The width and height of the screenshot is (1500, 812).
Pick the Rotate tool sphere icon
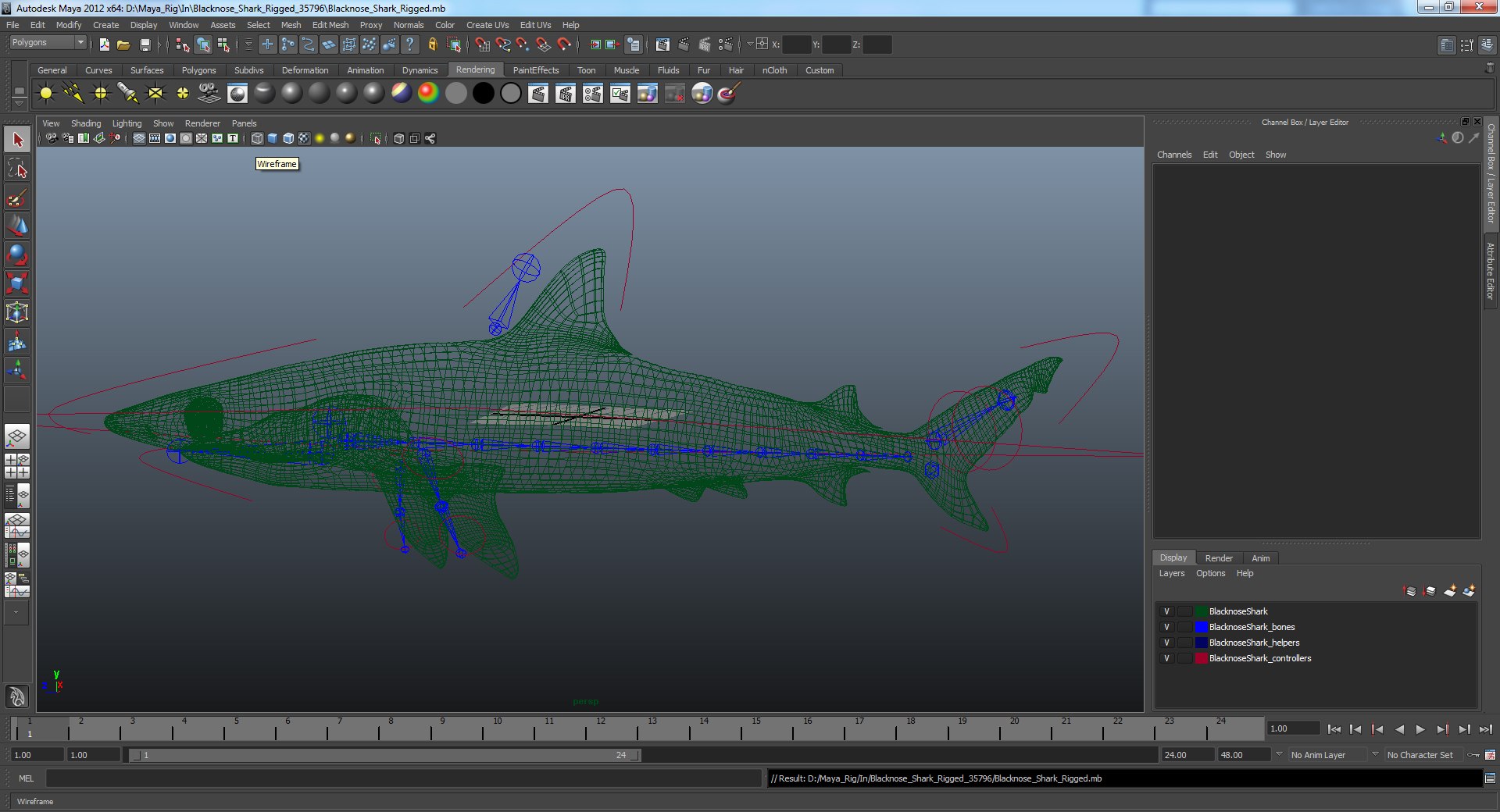coord(17,255)
